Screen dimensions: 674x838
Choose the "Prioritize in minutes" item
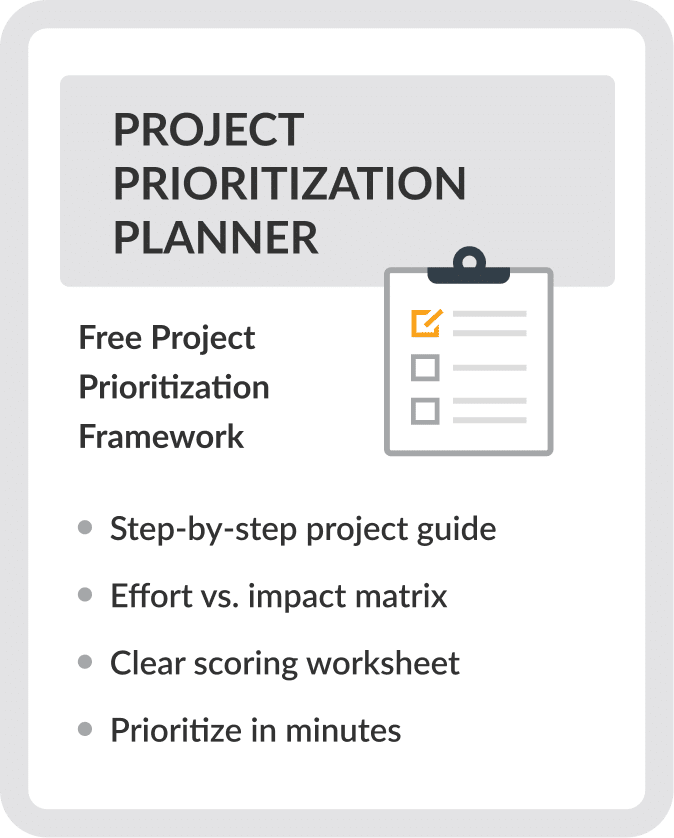pyautogui.click(x=256, y=730)
